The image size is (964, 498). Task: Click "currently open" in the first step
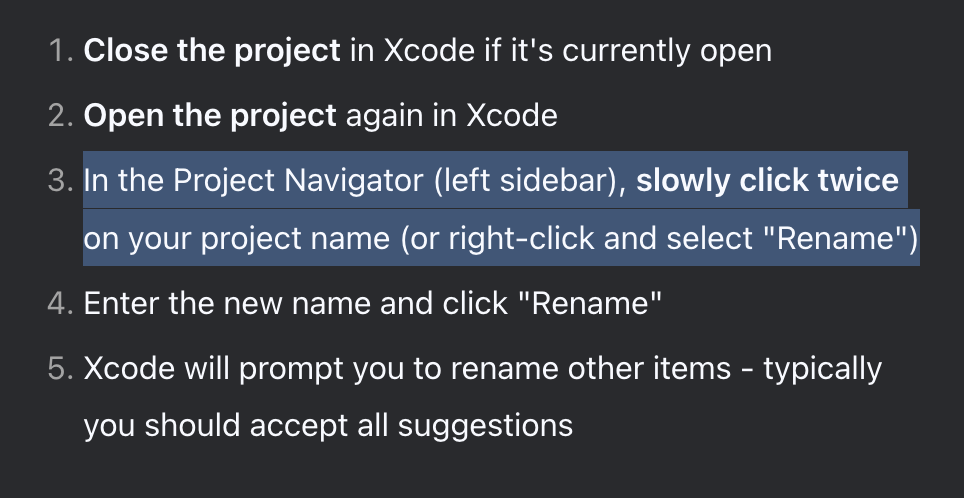667,52
